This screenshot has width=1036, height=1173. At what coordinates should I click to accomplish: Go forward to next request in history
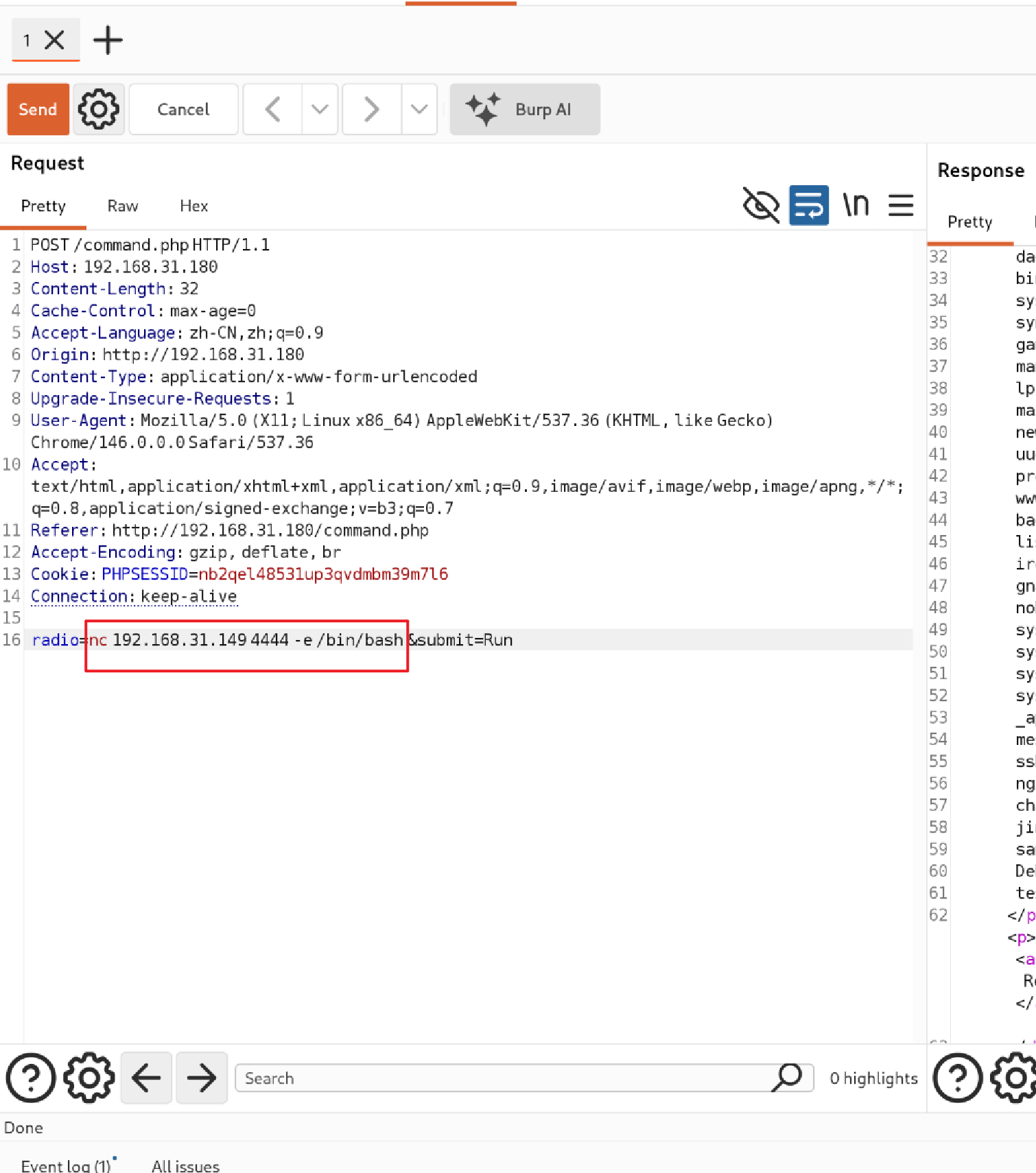pos(371,109)
